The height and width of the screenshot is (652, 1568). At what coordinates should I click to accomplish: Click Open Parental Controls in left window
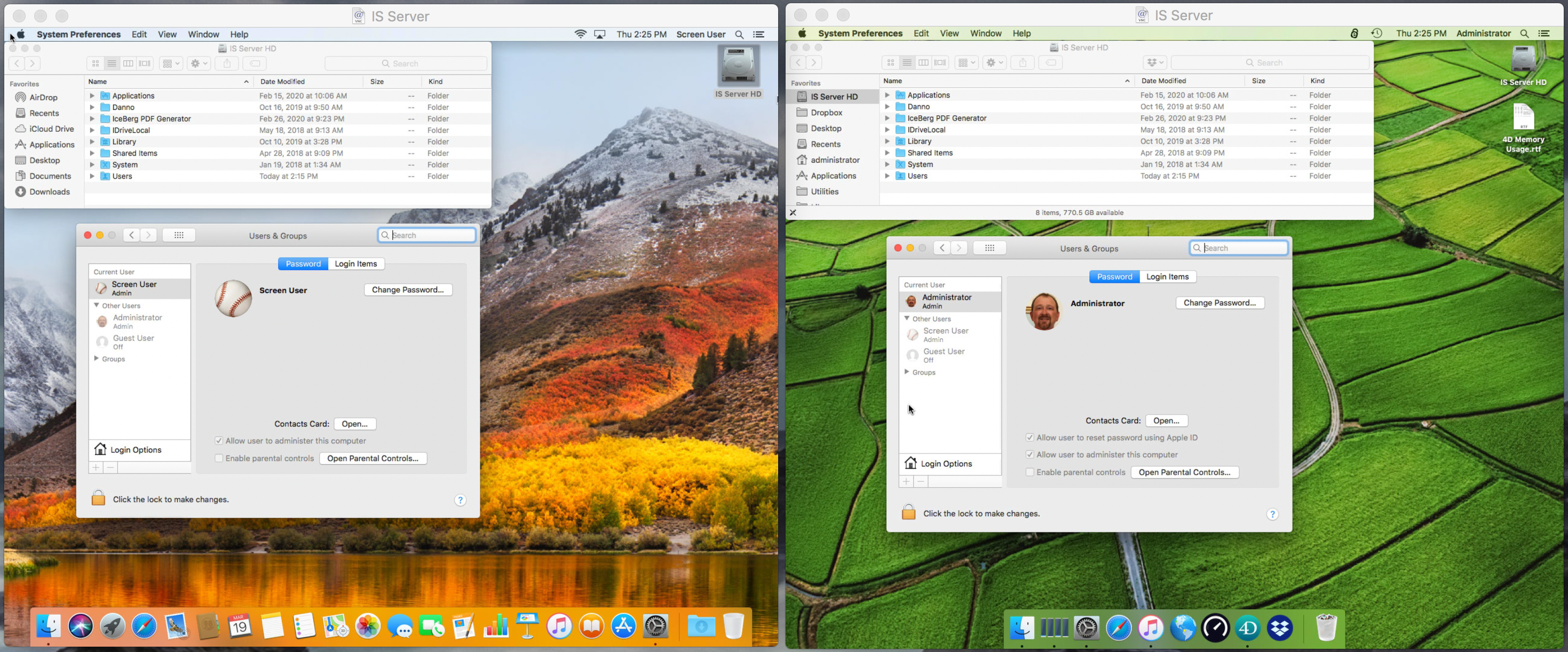pyautogui.click(x=373, y=458)
